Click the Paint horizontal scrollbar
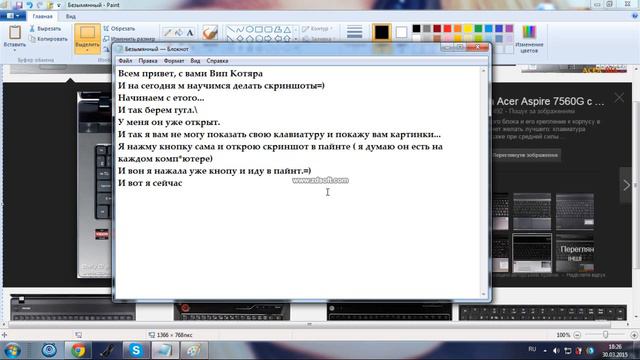Screen dimensions: 640x360 (309, 324)
